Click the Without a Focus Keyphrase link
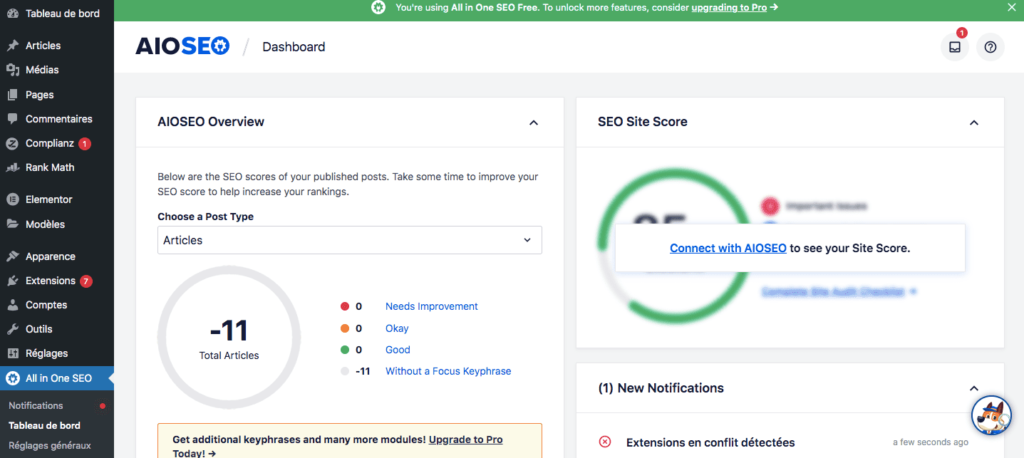Screen dimensions: 1024x458 click(448, 371)
